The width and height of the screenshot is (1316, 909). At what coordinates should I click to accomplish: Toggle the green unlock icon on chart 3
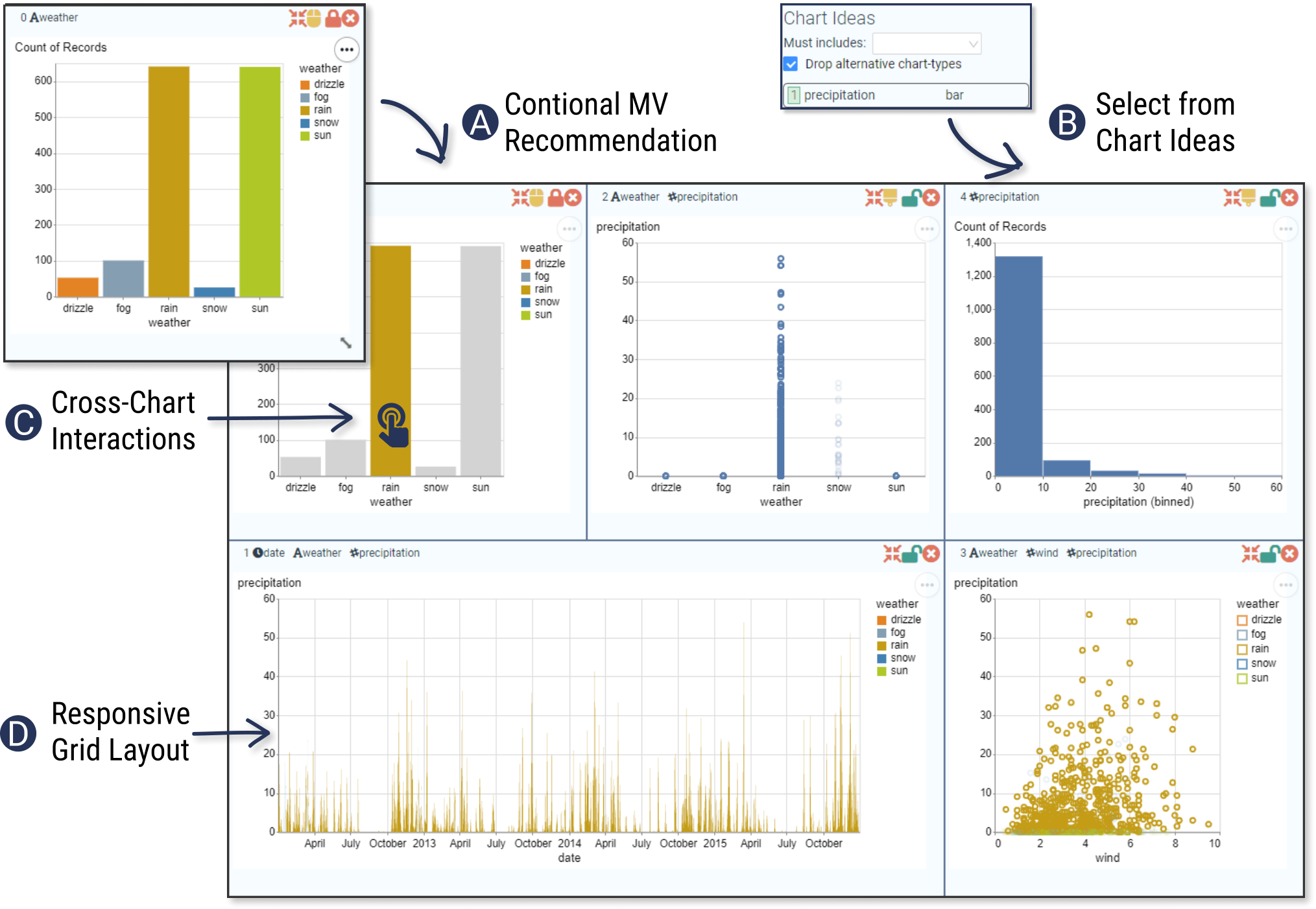[1269, 554]
